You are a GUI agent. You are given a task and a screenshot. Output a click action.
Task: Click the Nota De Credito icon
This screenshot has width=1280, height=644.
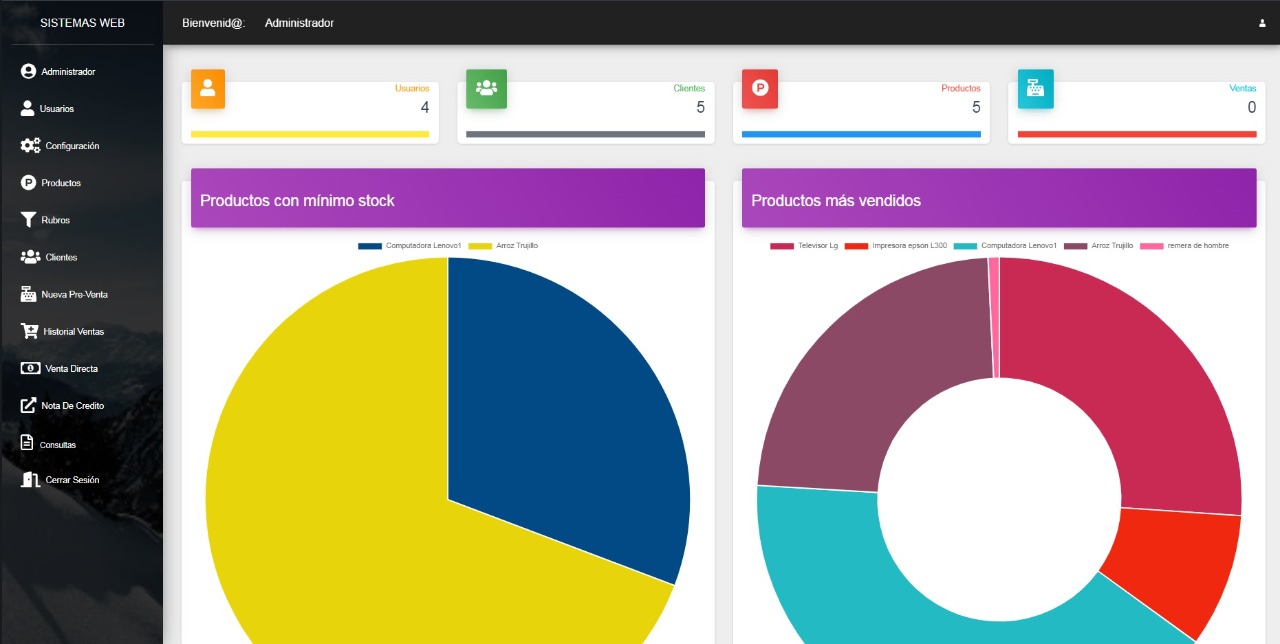pos(28,406)
